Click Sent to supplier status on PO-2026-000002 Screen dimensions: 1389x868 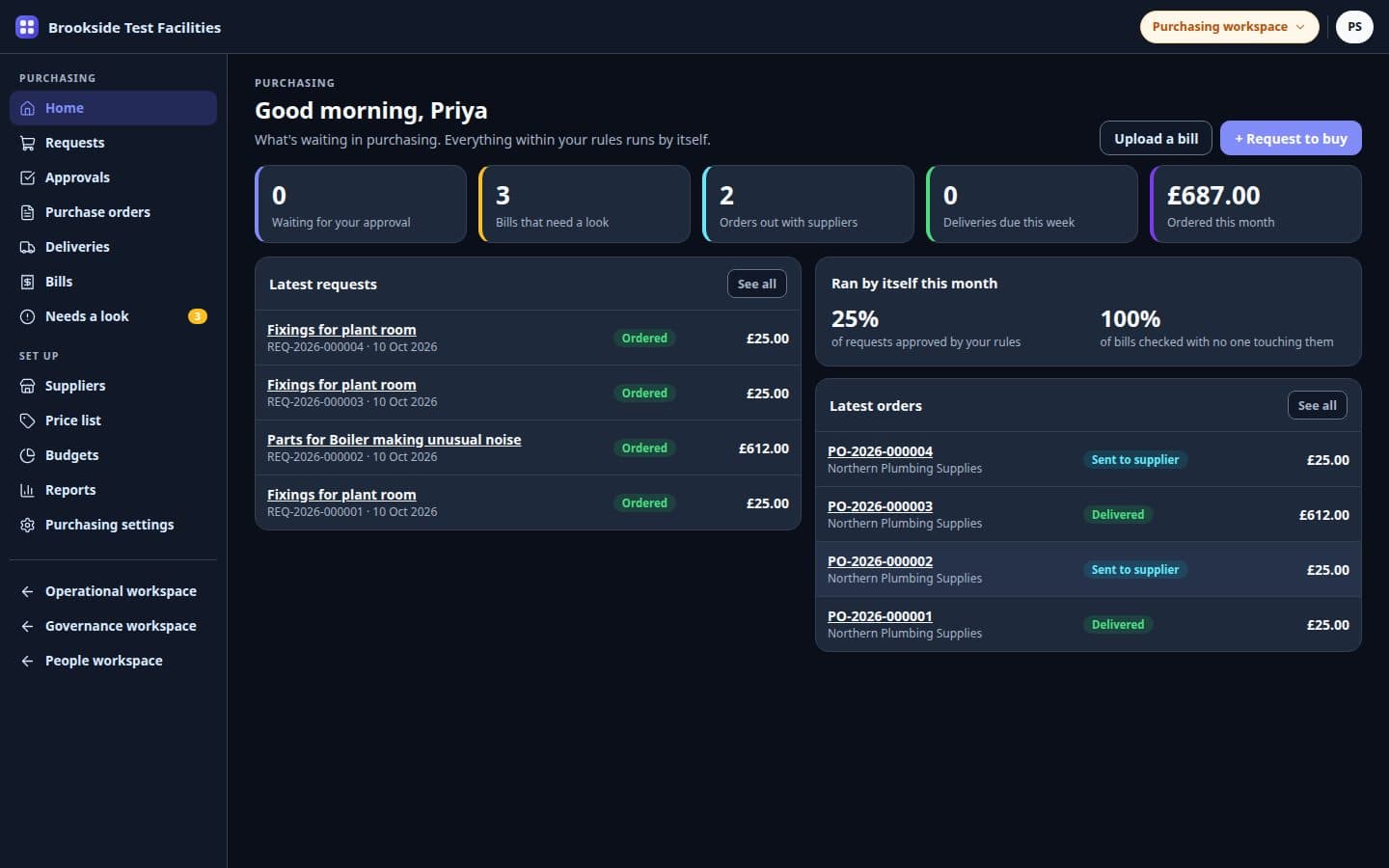click(1135, 569)
